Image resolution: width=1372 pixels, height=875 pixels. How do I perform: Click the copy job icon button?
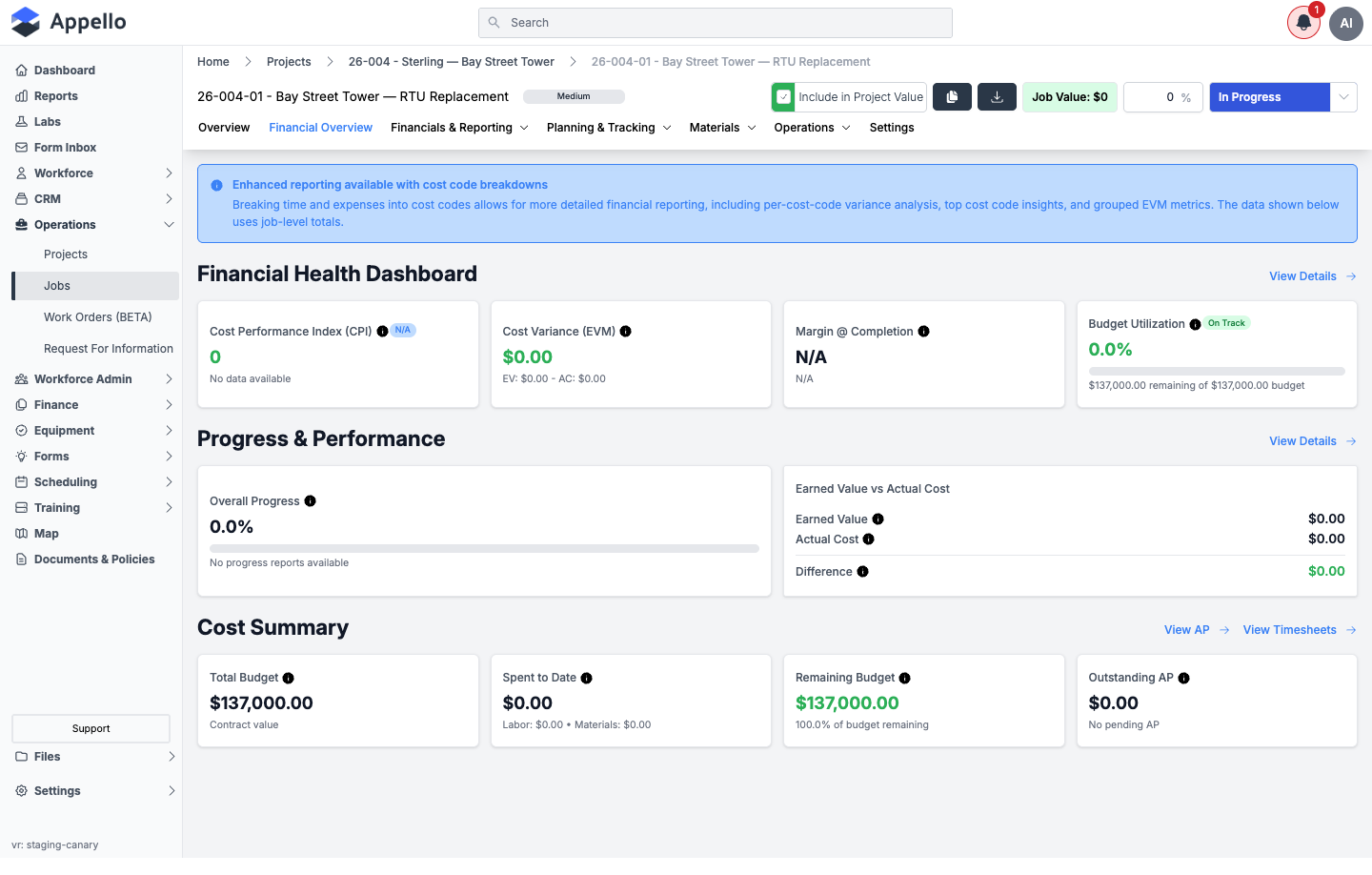(x=952, y=97)
